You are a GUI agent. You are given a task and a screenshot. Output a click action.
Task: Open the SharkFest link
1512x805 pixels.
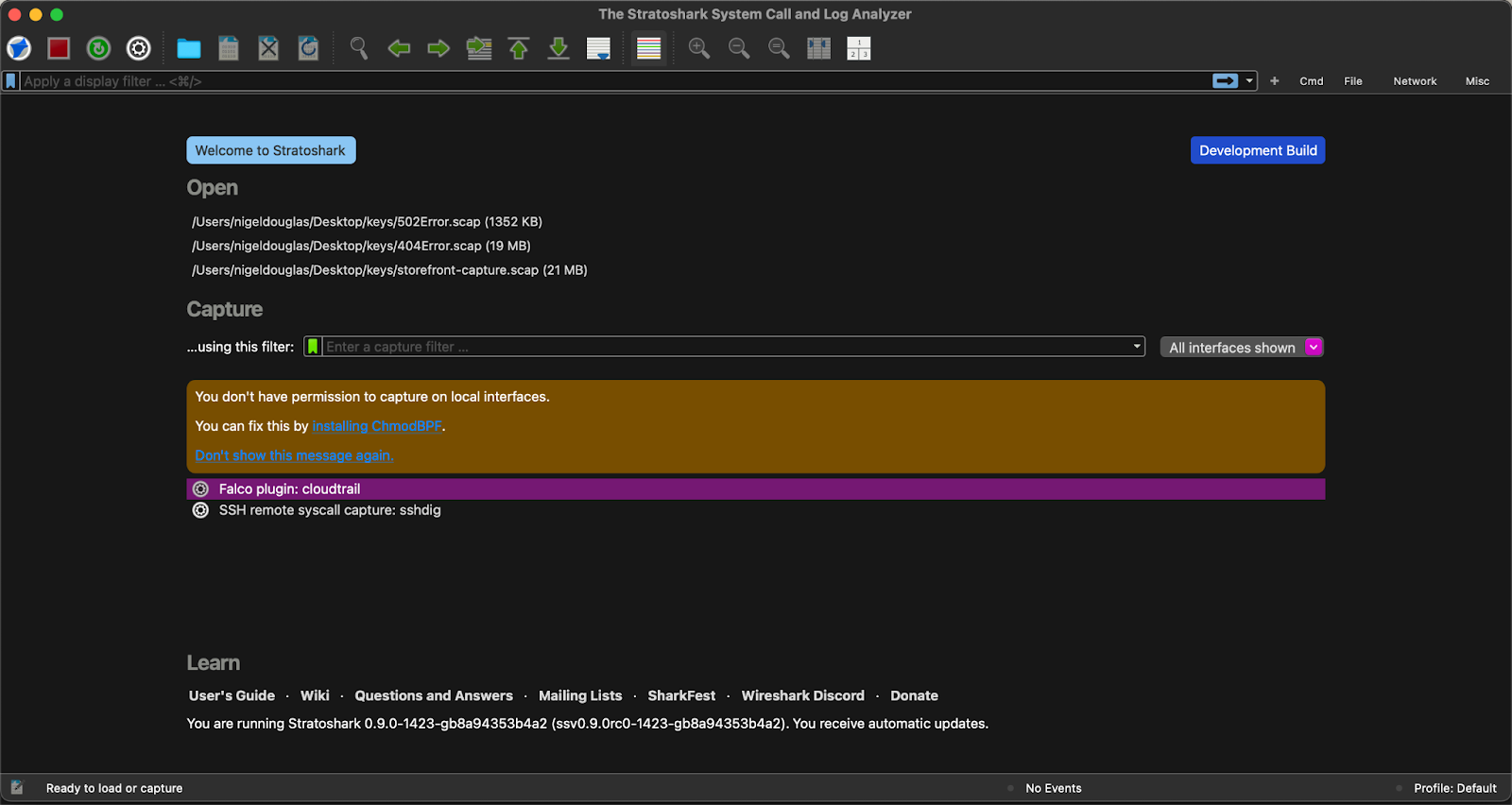[x=681, y=695]
